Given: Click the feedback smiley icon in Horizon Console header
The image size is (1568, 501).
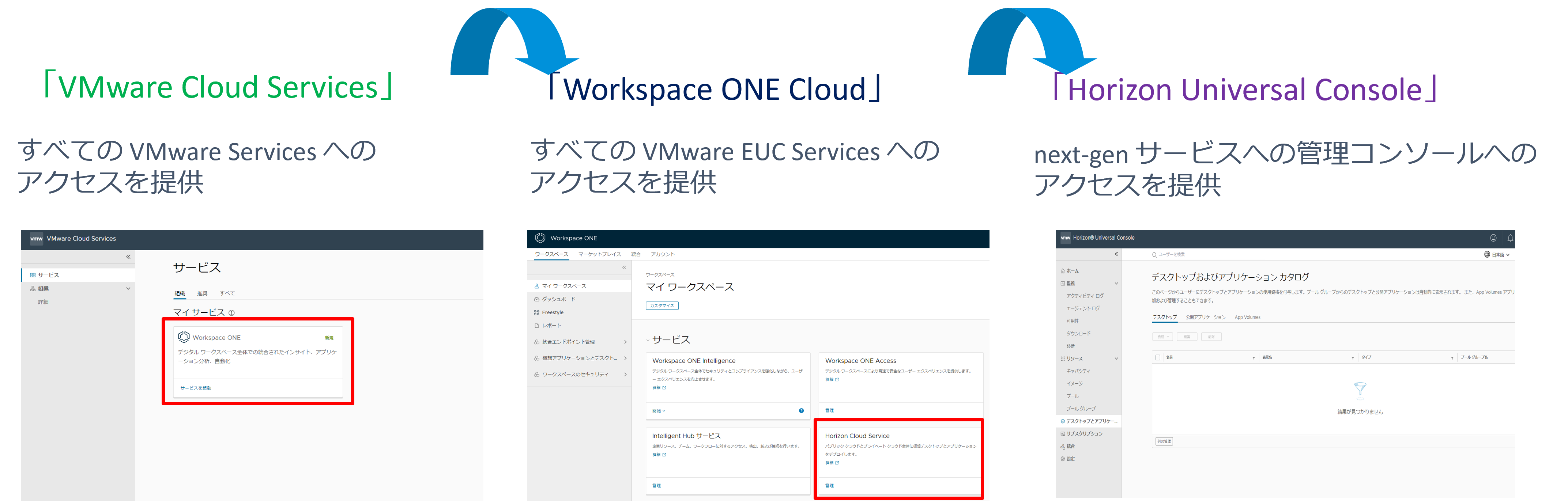Looking at the screenshot, I should coord(1493,238).
